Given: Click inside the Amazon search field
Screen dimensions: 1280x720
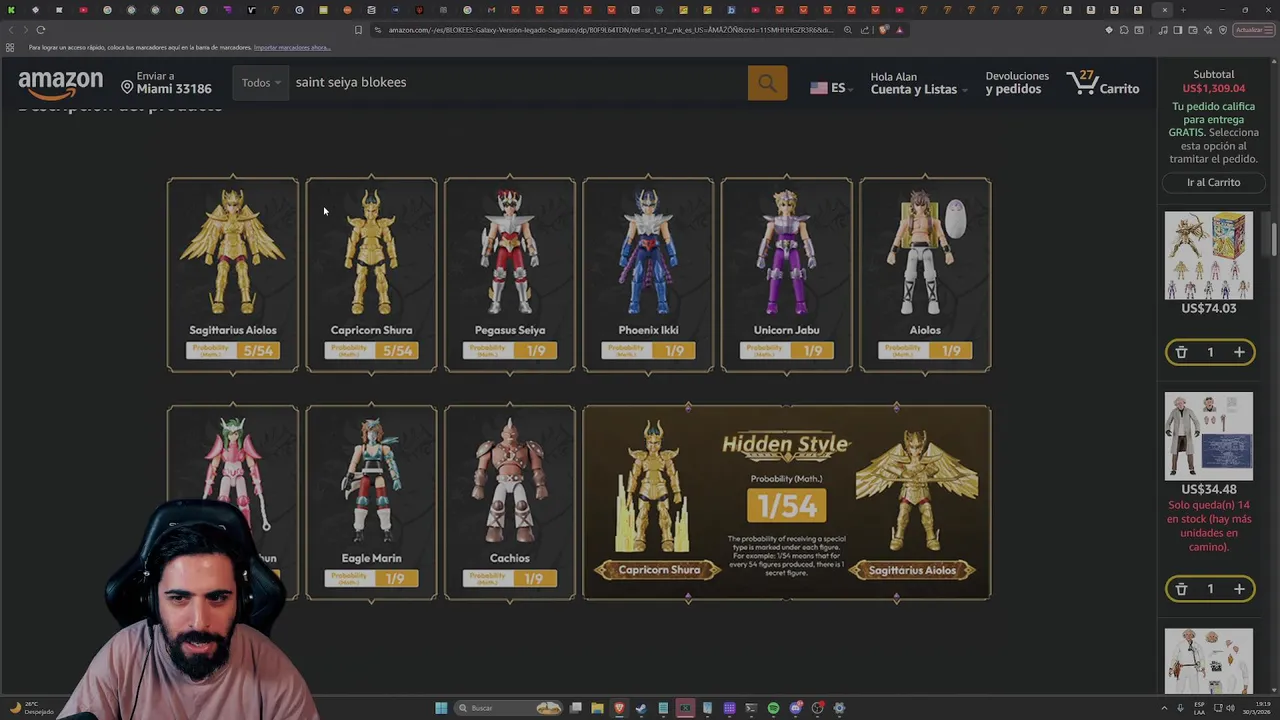Looking at the screenshot, I should [x=518, y=83].
